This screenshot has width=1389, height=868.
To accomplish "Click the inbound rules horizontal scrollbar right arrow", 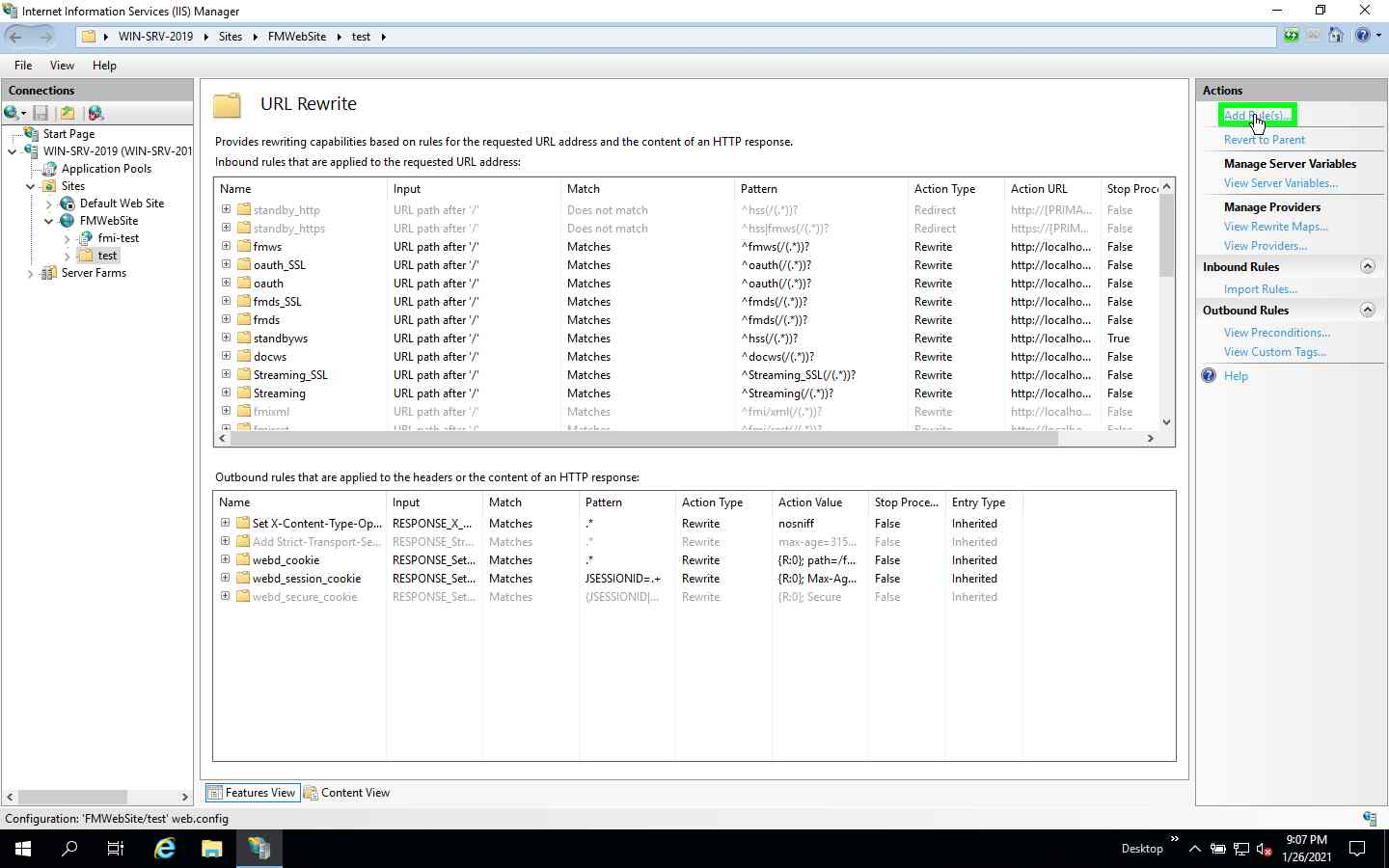I will [1151, 439].
